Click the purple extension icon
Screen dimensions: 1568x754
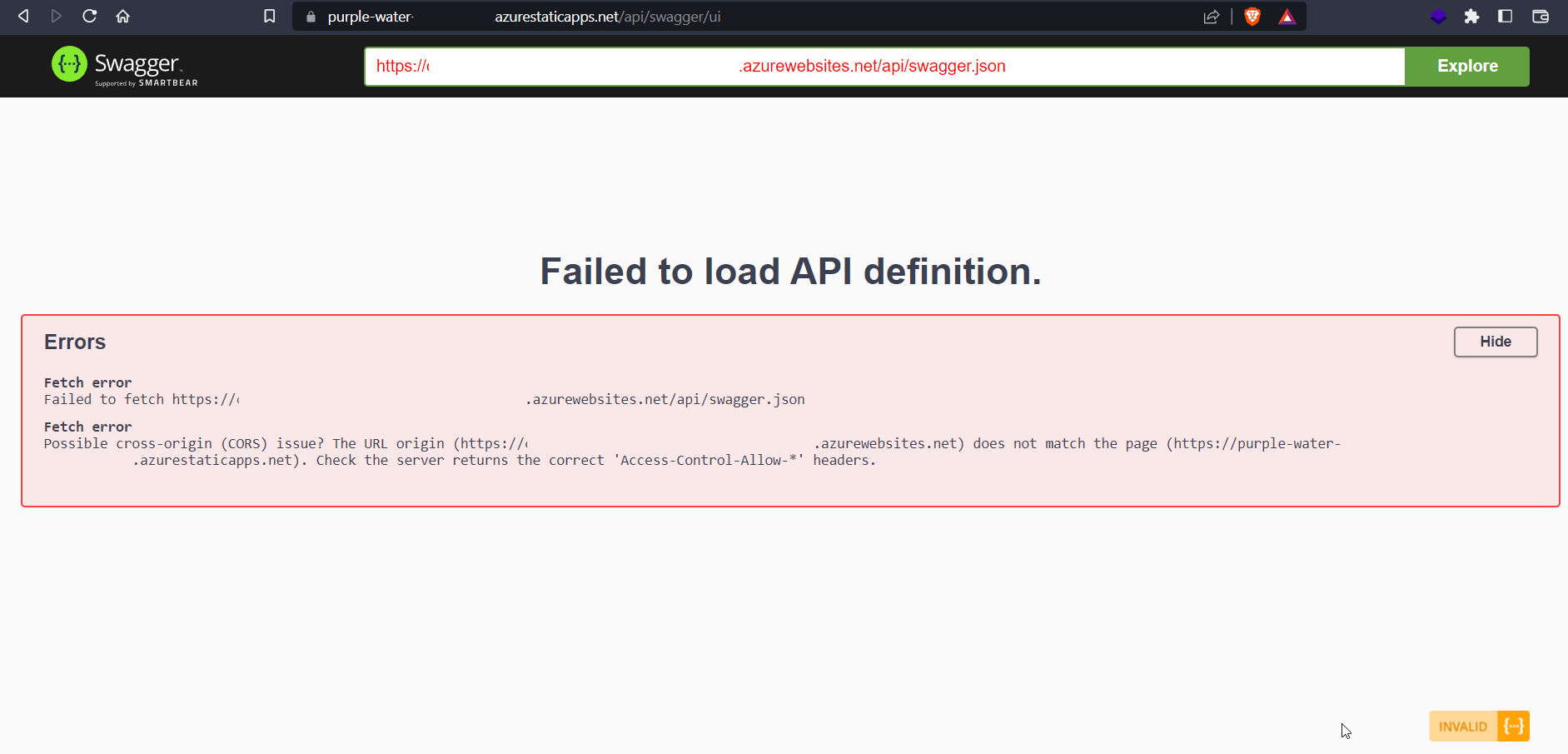(x=1438, y=16)
